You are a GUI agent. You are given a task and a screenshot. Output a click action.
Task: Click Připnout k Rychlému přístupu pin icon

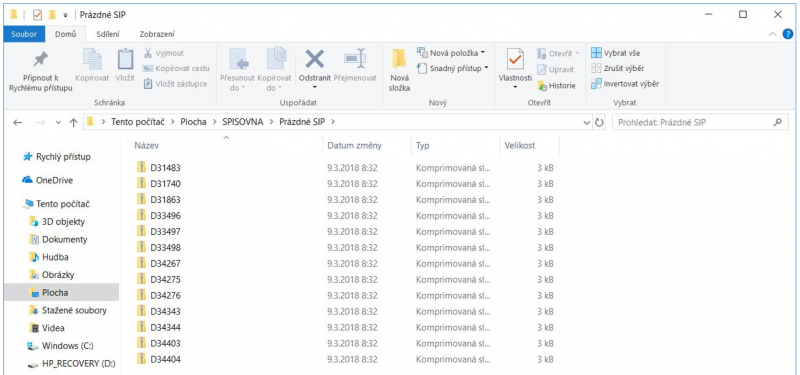[41, 60]
